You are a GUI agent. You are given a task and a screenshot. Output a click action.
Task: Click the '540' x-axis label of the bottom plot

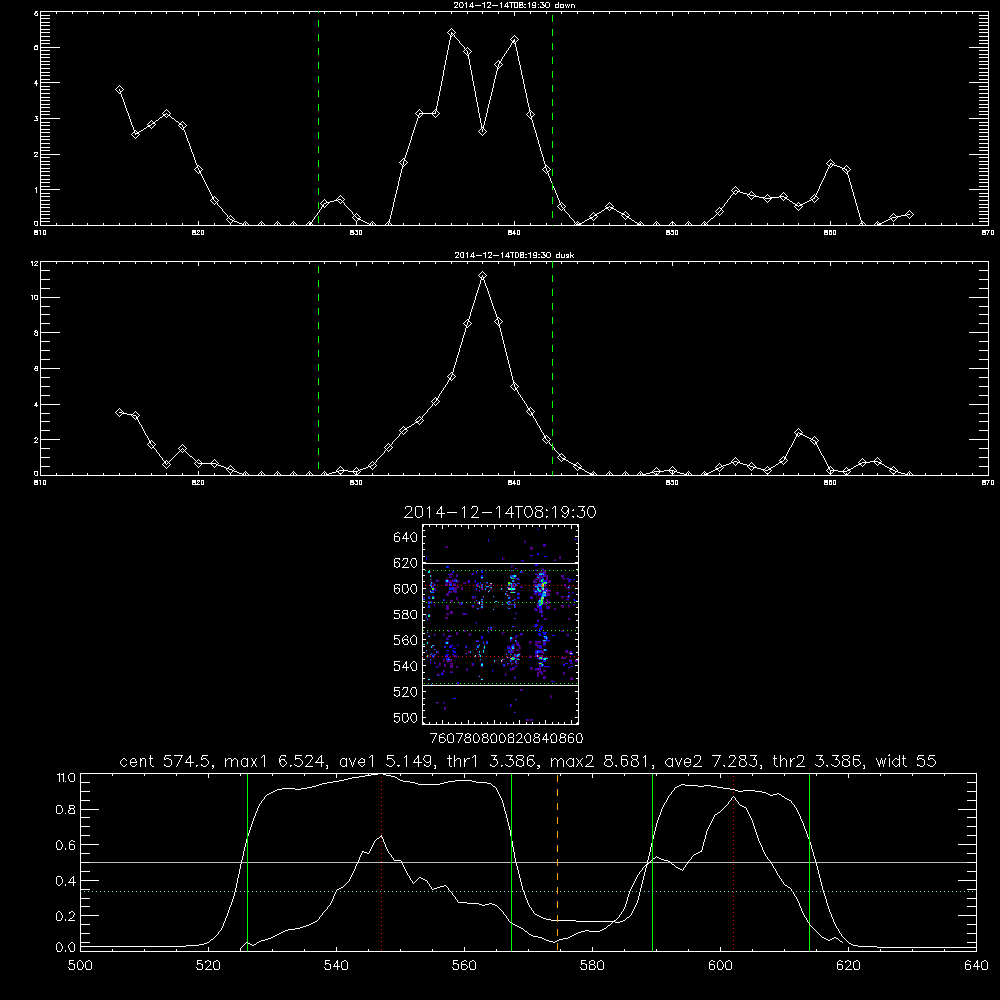pyautogui.click(x=336, y=966)
